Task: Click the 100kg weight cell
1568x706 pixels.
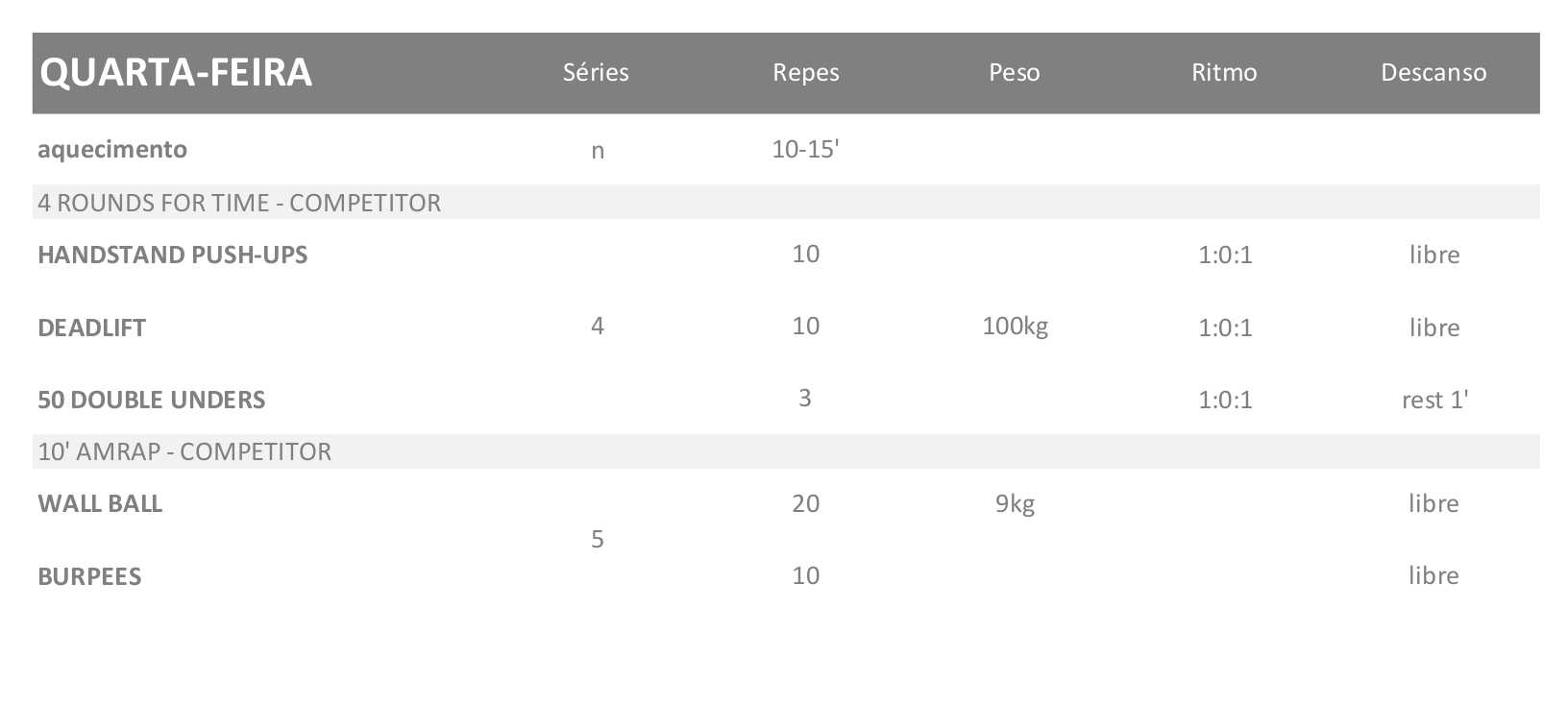Action: click(1015, 327)
